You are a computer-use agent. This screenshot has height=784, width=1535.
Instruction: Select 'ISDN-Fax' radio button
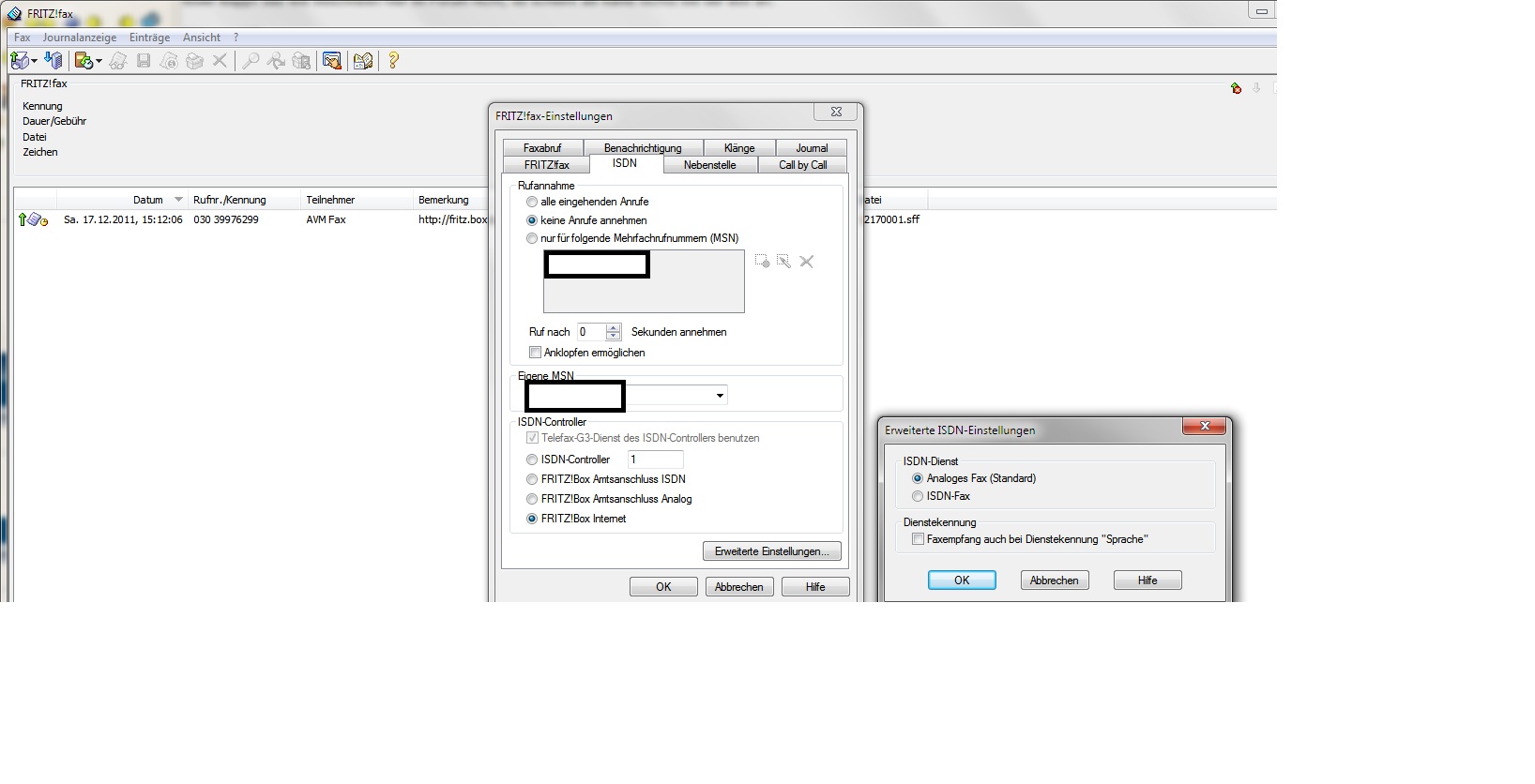coord(918,496)
